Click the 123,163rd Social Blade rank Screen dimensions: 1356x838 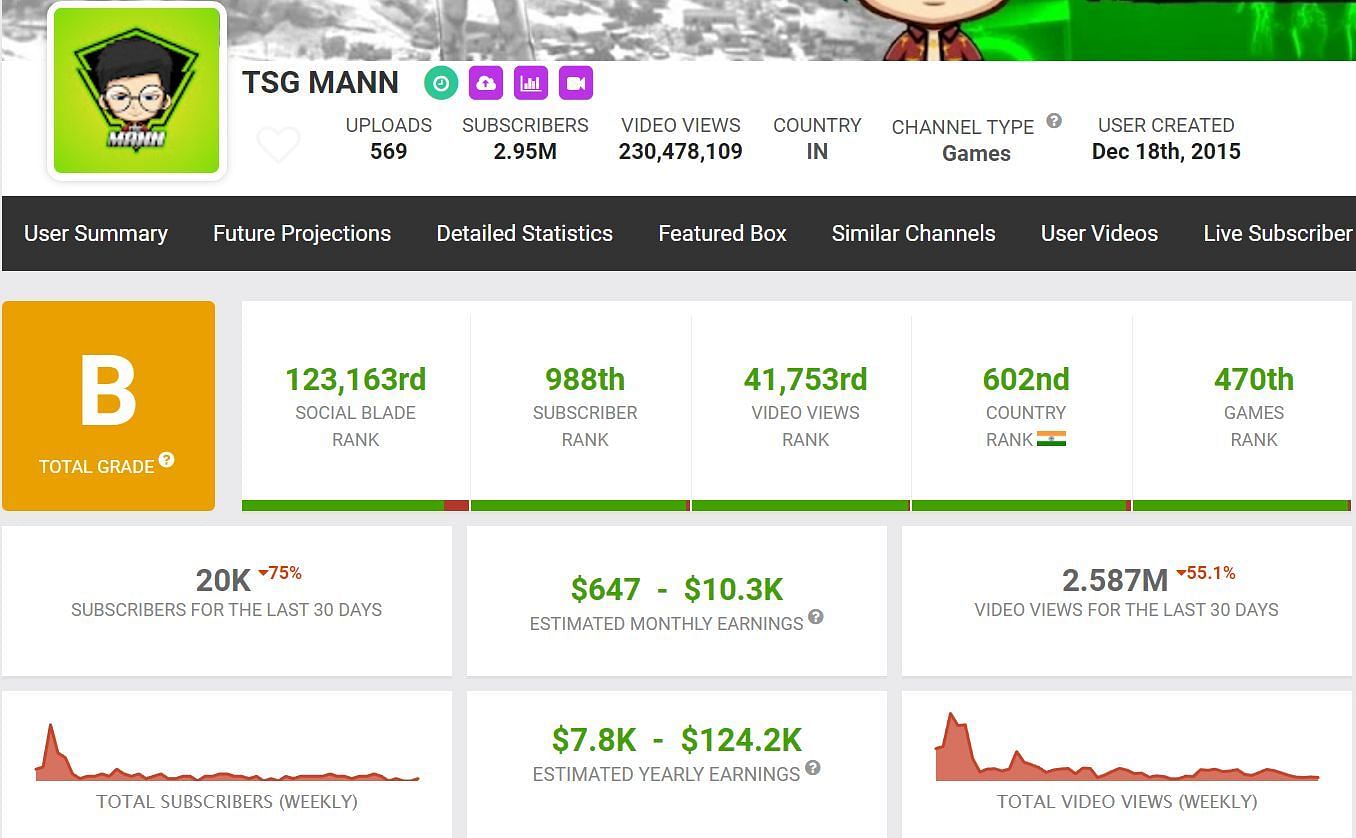pyautogui.click(x=356, y=379)
